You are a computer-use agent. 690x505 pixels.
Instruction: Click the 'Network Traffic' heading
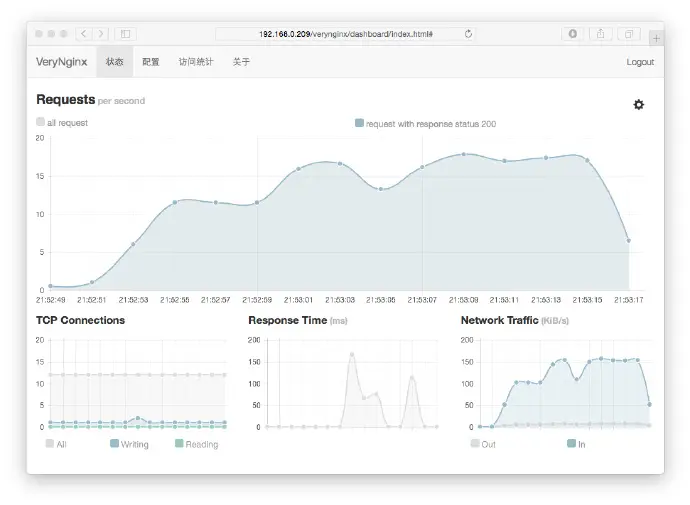[x=499, y=320]
